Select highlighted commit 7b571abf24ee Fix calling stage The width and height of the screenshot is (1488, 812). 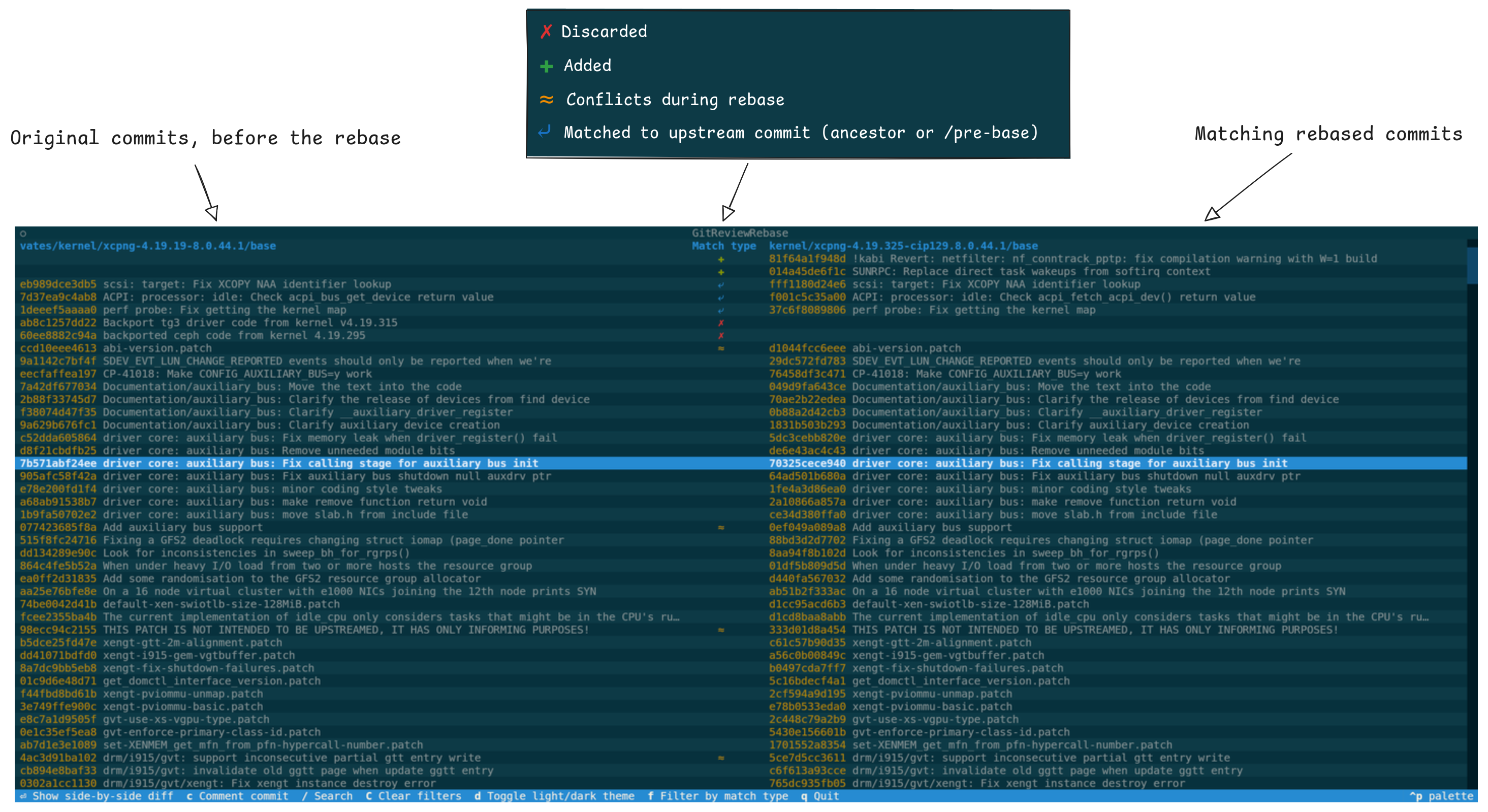(279, 463)
